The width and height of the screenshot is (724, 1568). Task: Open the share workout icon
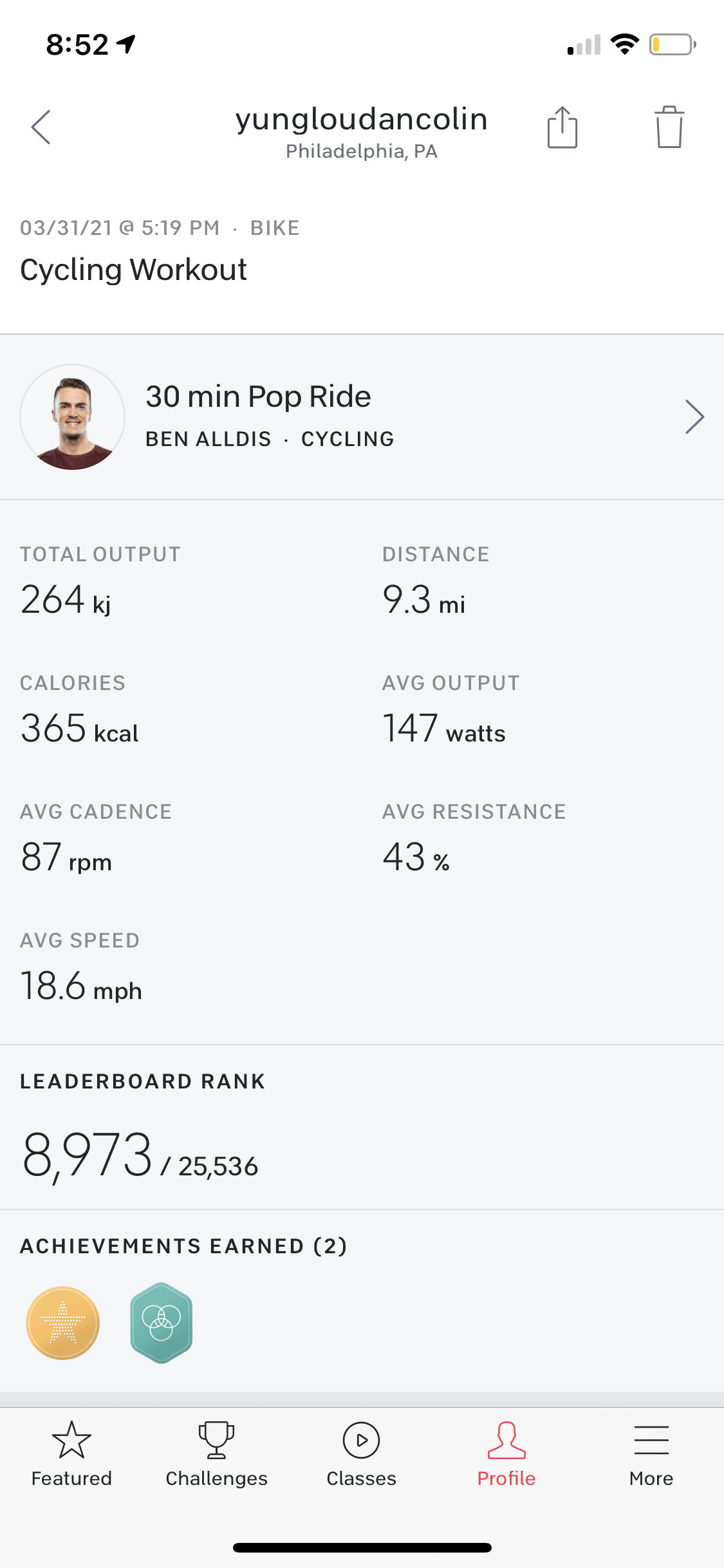pos(562,127)
